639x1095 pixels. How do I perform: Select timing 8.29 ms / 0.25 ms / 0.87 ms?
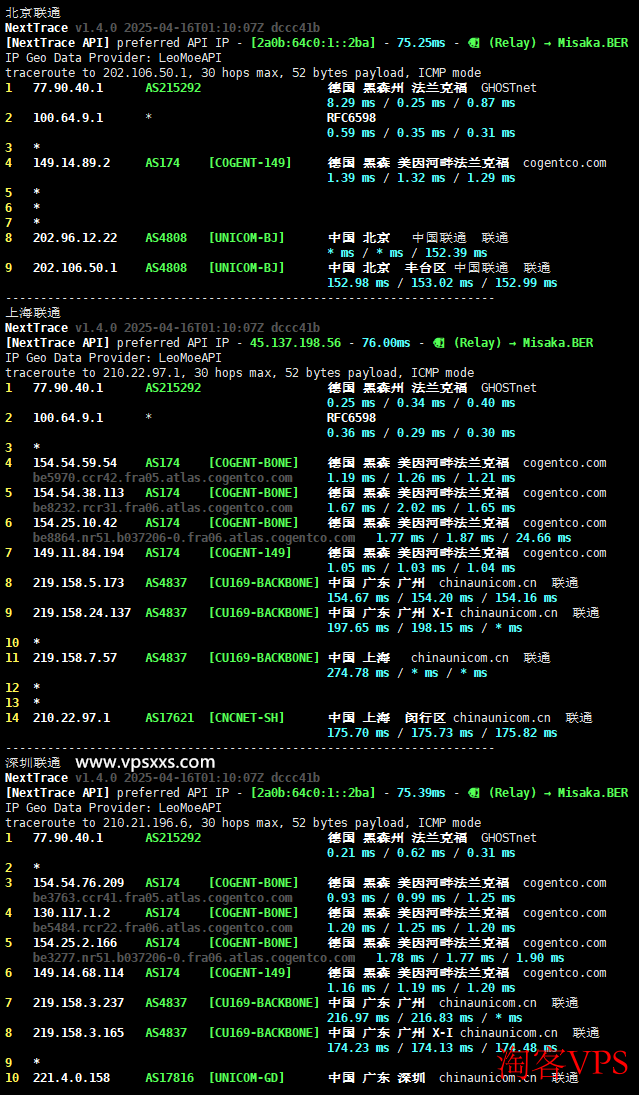[421, 103]
